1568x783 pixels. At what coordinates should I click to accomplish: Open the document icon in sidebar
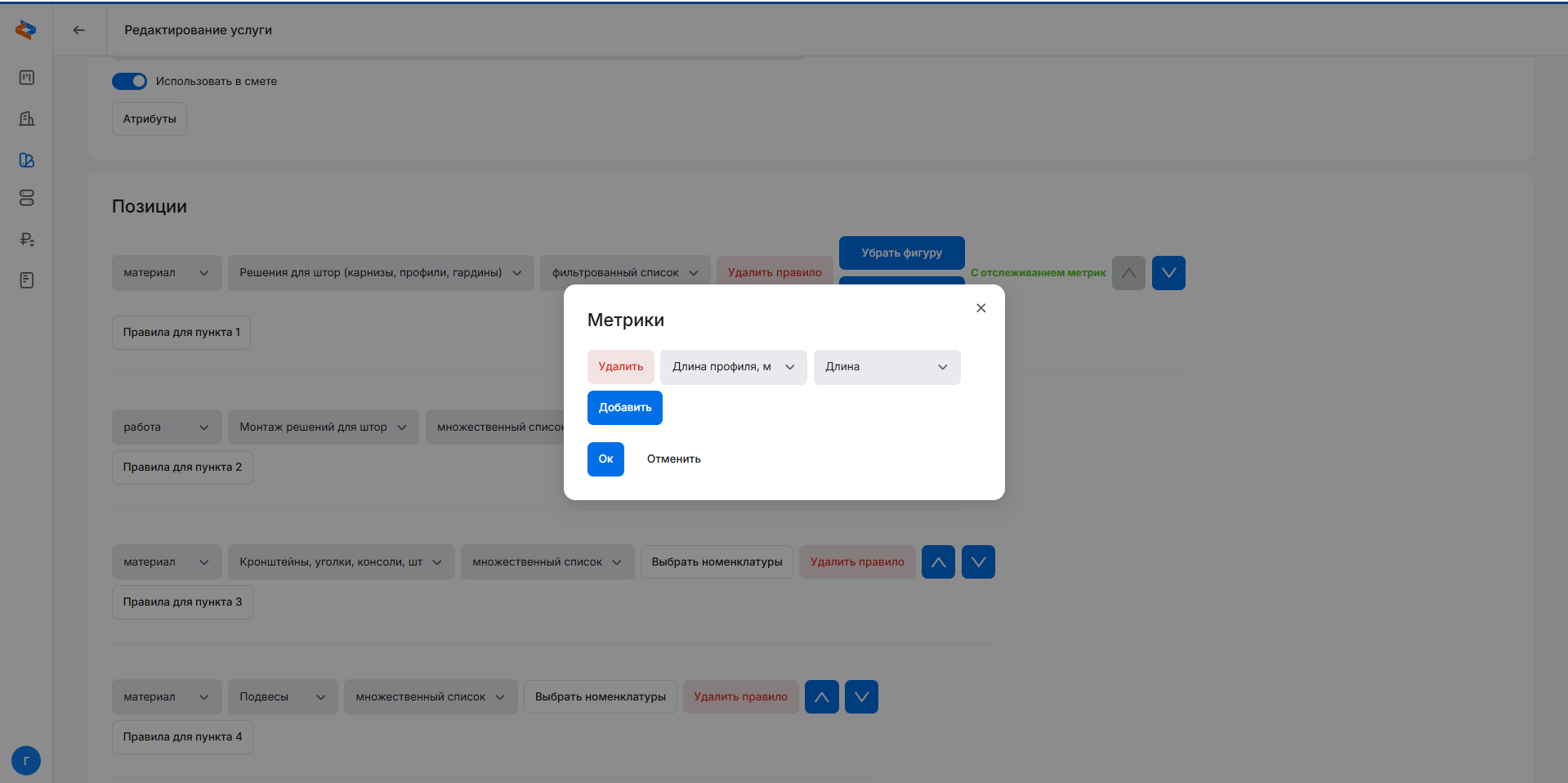click(27, 280)
